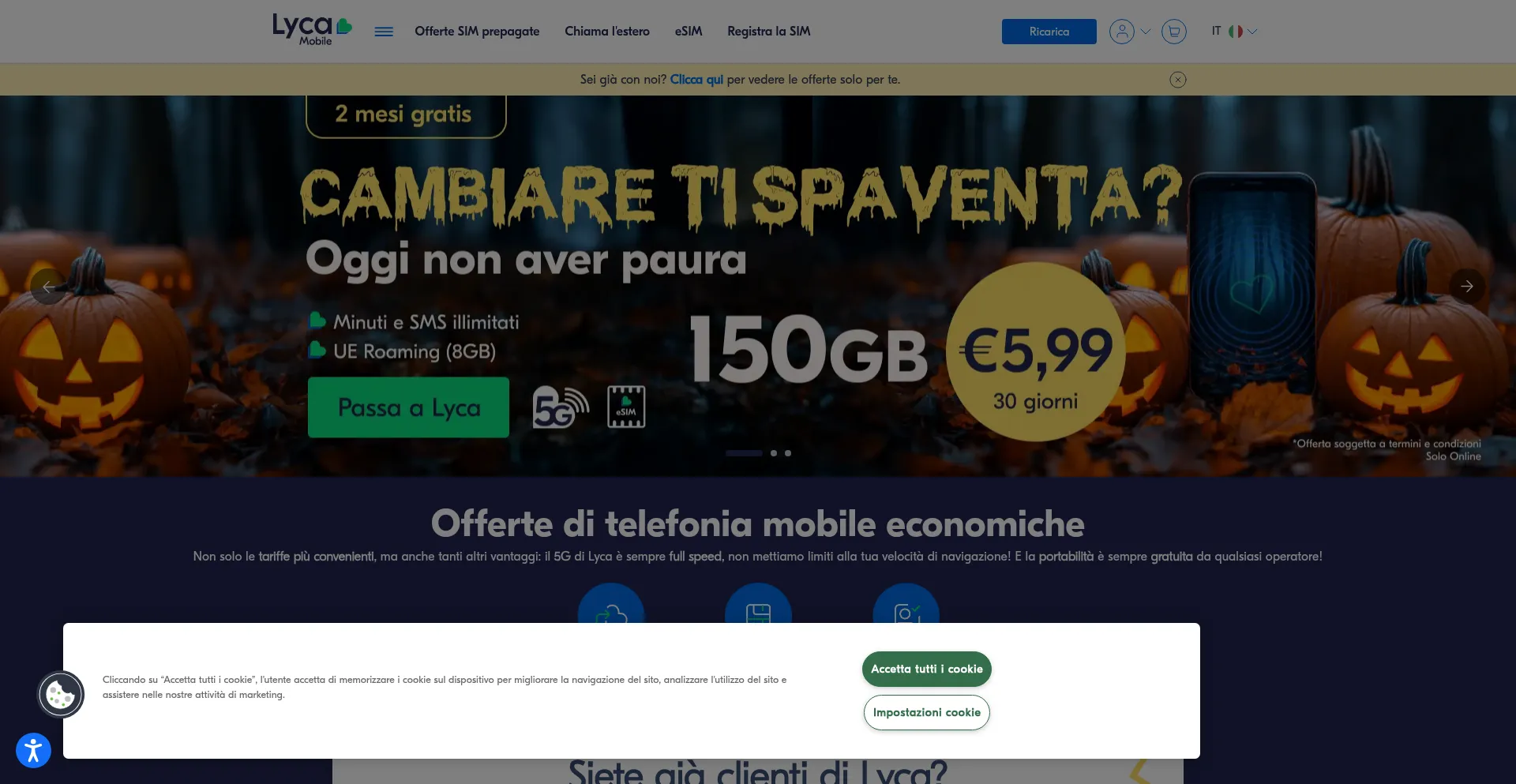Dismiss the existing-customer banner with X icon
This screenshot has width=1516, height=784.
(x=1178, y=80)
